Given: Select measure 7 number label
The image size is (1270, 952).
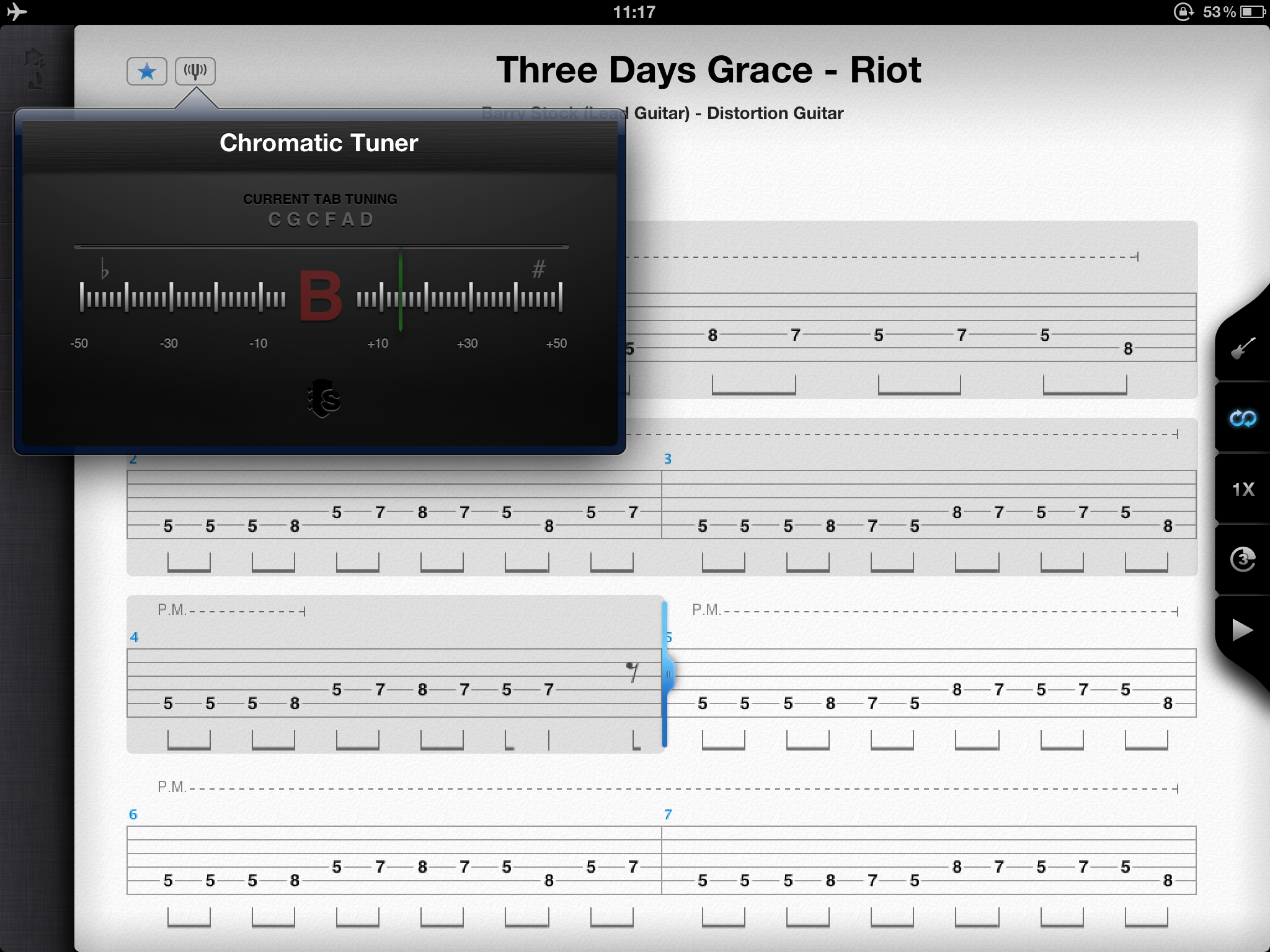Looking at the screenshot, I should point(668,814).
